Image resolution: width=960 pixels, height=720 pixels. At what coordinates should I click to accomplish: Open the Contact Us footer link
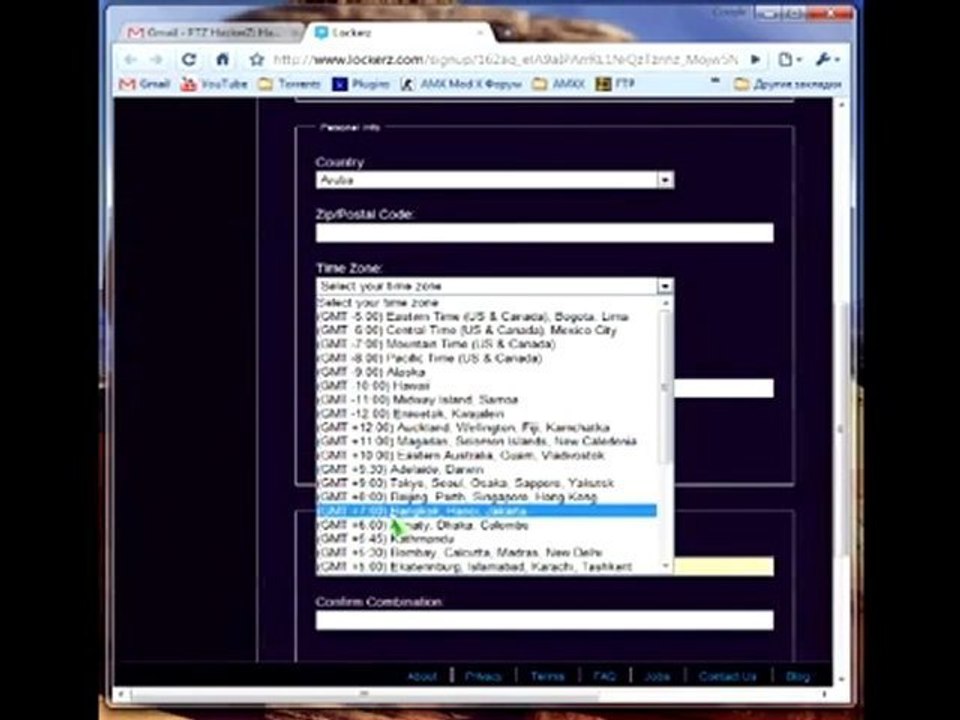tap(727, 677)
